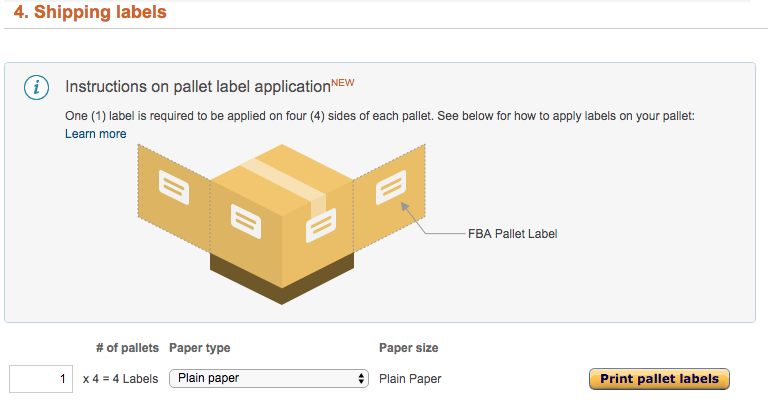Click the label on box front-left face

pyautogui.click(x=246, y=222)
